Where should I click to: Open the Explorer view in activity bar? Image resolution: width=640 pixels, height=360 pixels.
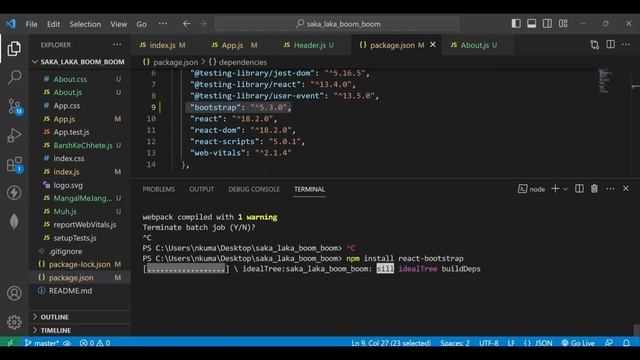click(x=14, y=49)
